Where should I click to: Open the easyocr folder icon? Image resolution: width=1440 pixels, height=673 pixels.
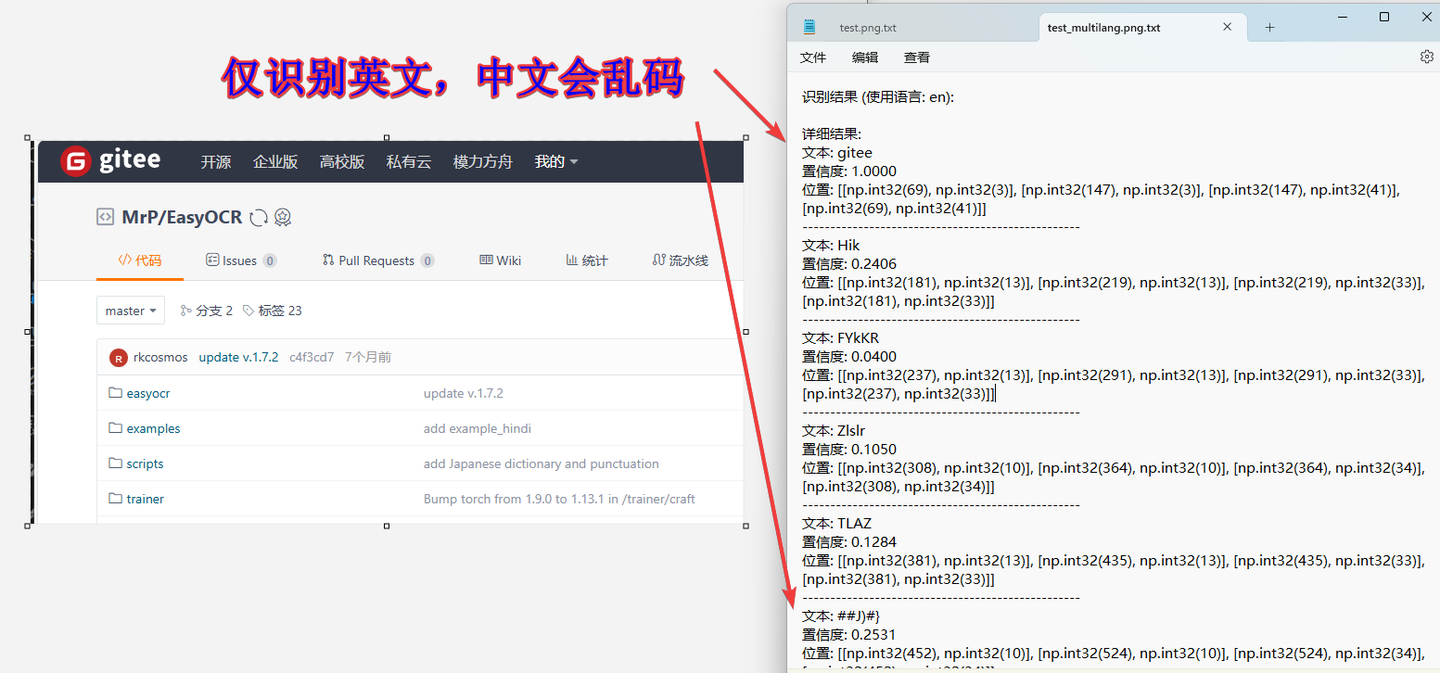point(115,392)
